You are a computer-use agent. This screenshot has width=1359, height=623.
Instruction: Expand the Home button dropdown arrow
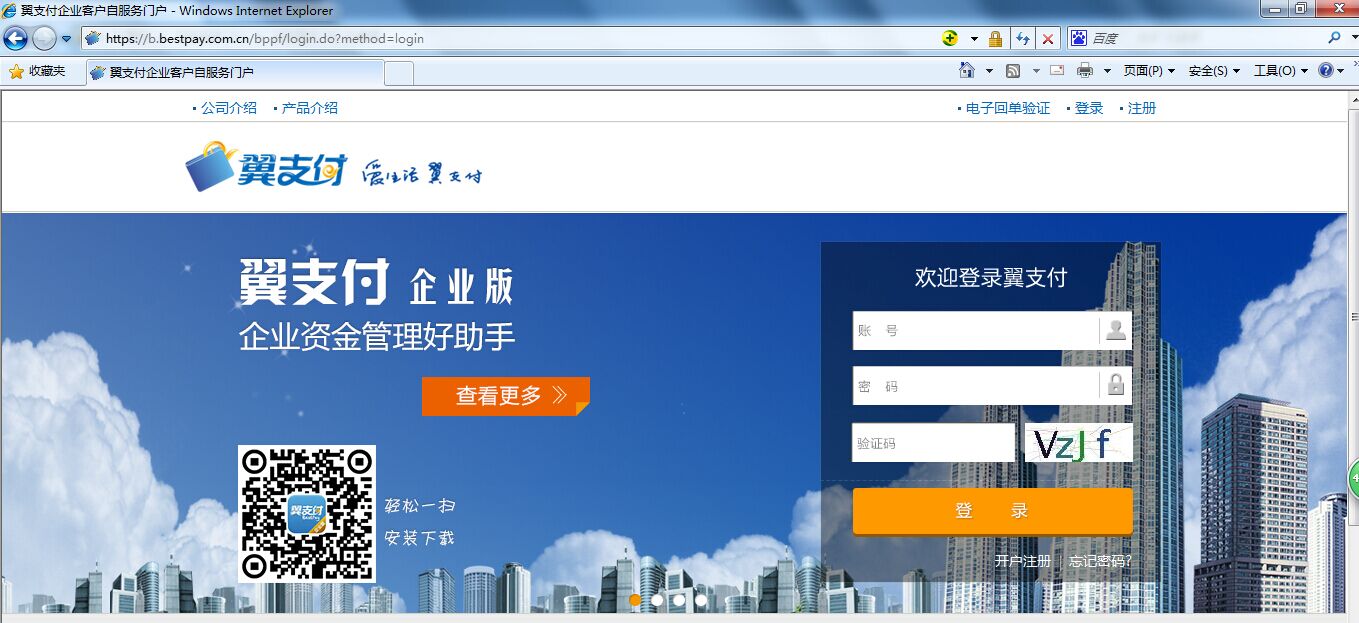coord(989,71)
